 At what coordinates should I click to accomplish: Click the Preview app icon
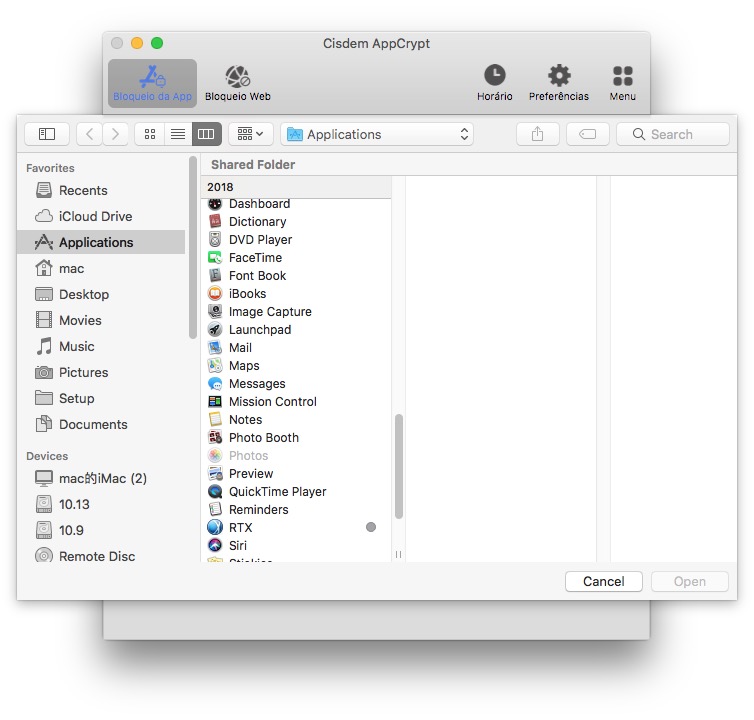(x=215, y=474)
